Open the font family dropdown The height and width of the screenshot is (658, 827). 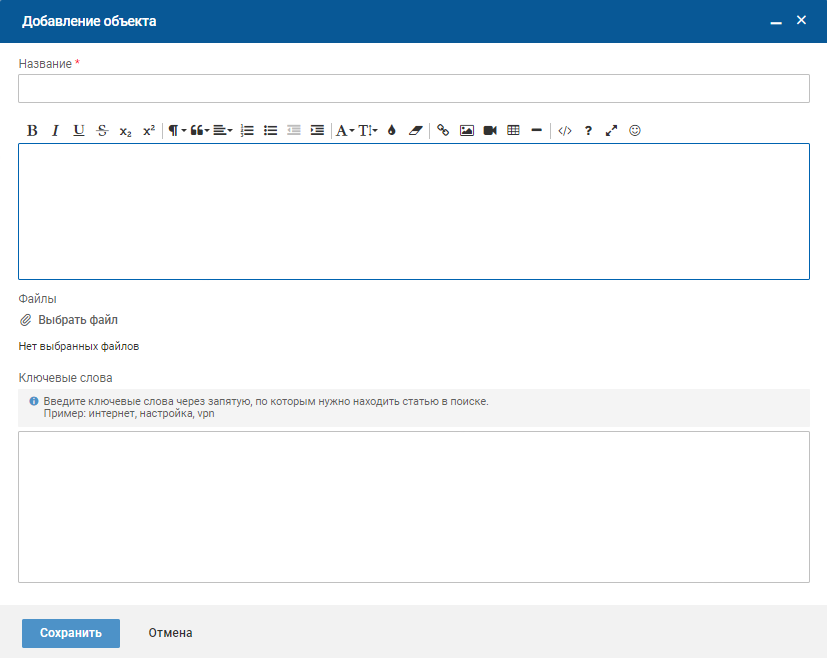(x=344, y=130)
